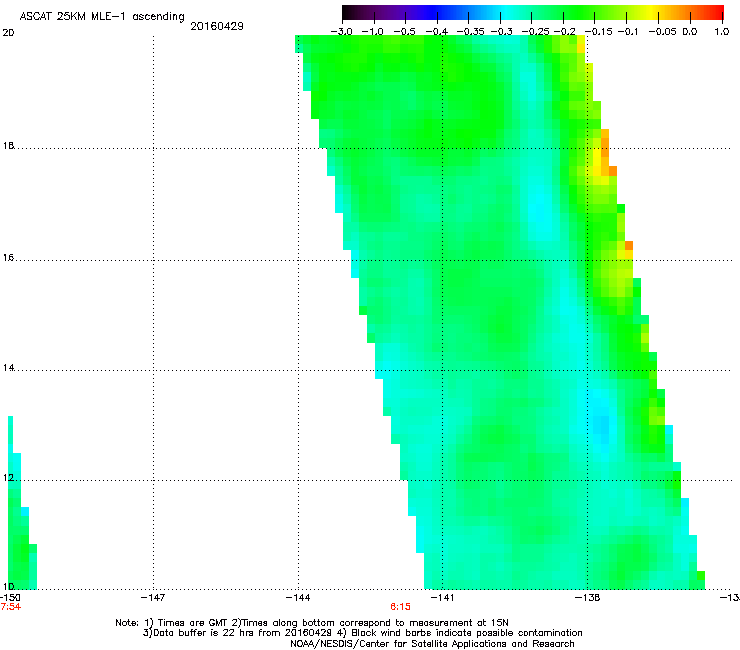Click the colorbar label -0.15
Screen dimensions: 740x650
click(x=598, y=32)
